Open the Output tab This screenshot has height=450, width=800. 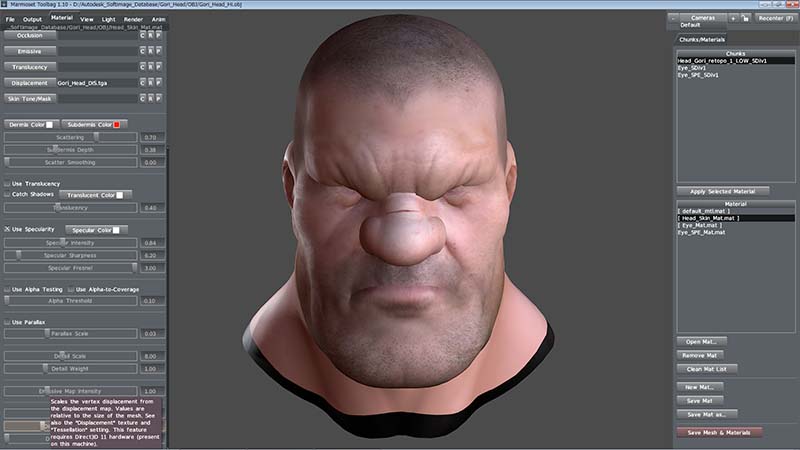[x=32, y=19]
